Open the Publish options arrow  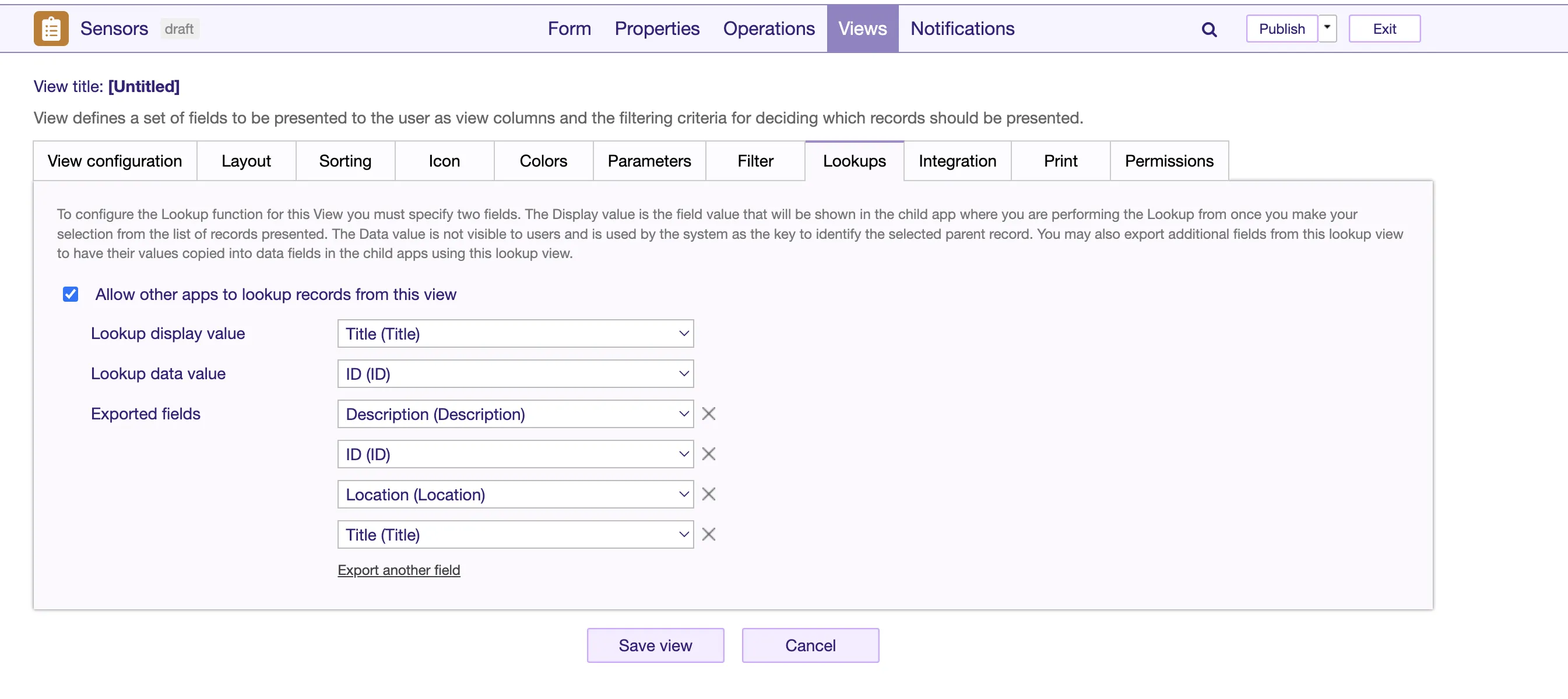1327,28
